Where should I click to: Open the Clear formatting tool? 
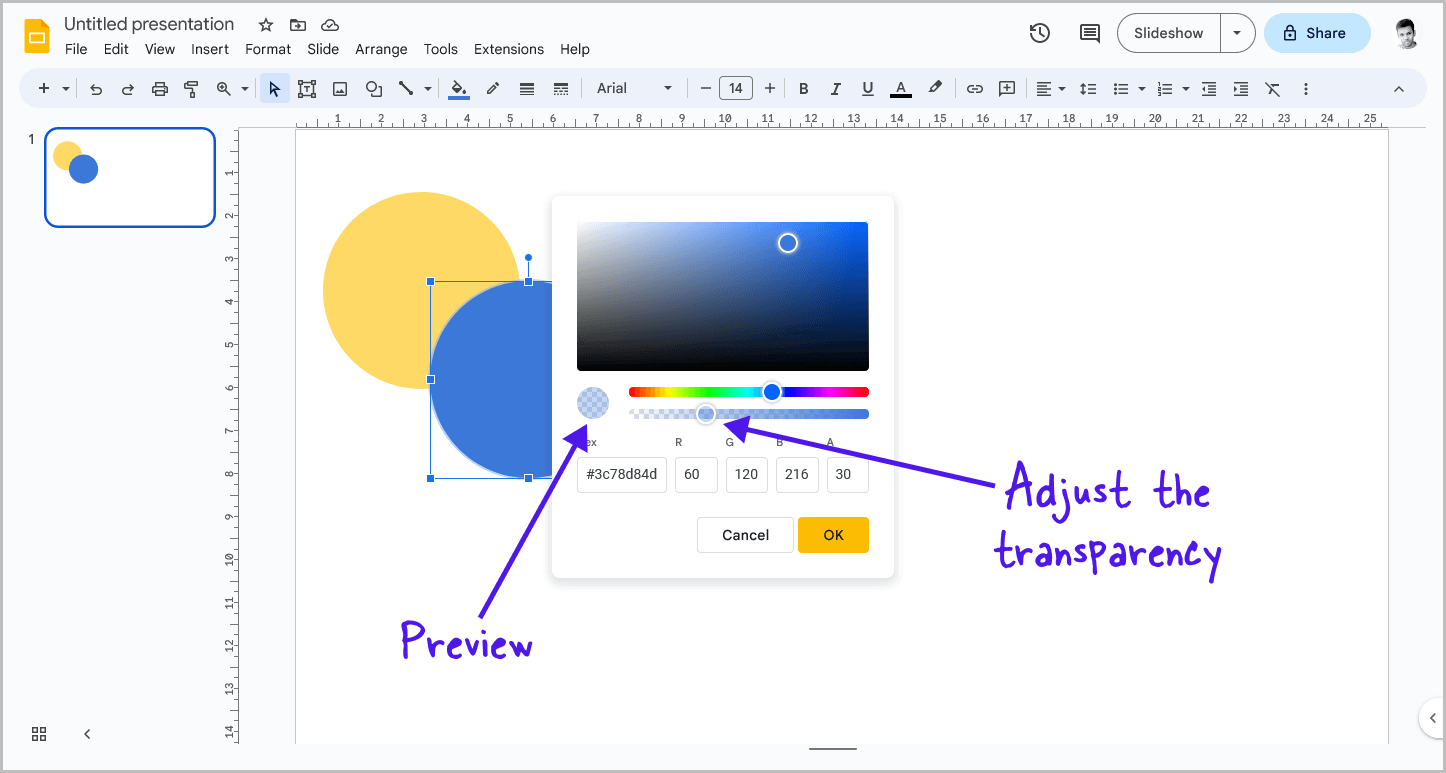(x=1272, y=88)
